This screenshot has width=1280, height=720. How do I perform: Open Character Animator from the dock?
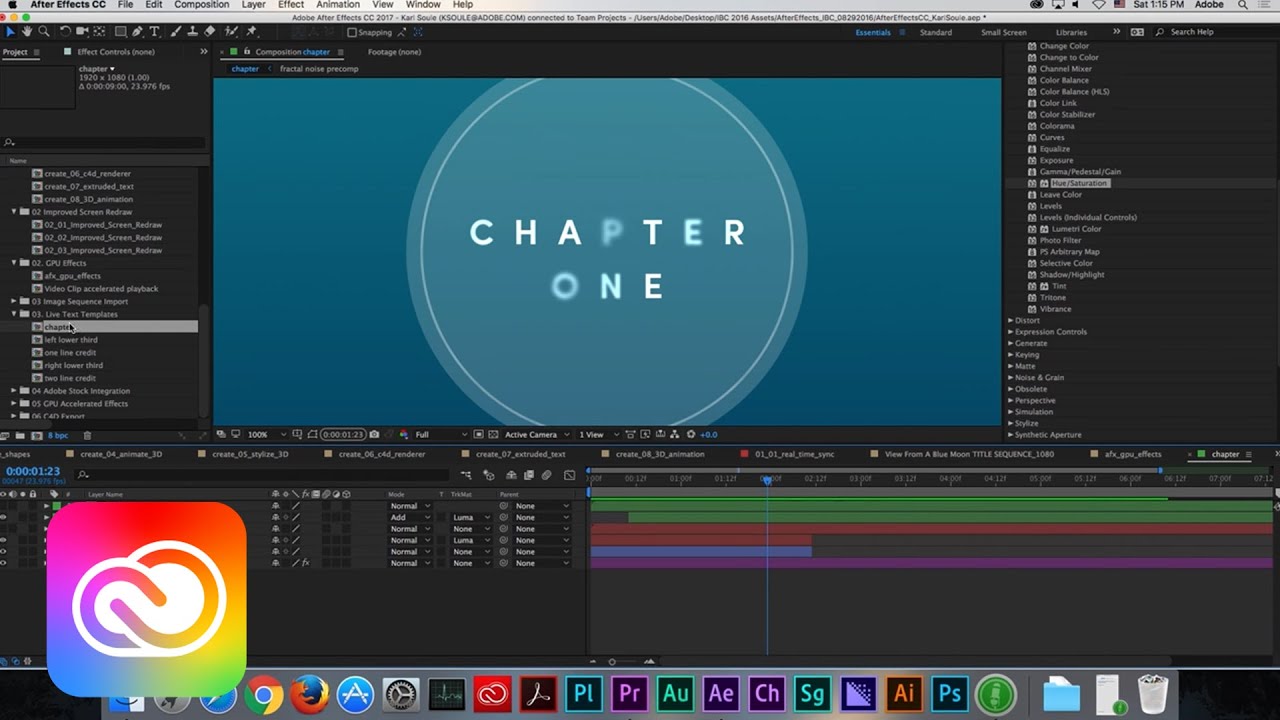pyautogui.click(x=767, y=693)
